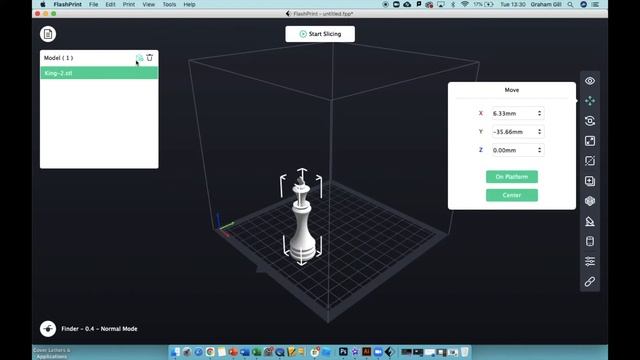Viewport: 640px width, 360px height.
Task: Open the file document icon at top left
Action: tap(48, 34)
